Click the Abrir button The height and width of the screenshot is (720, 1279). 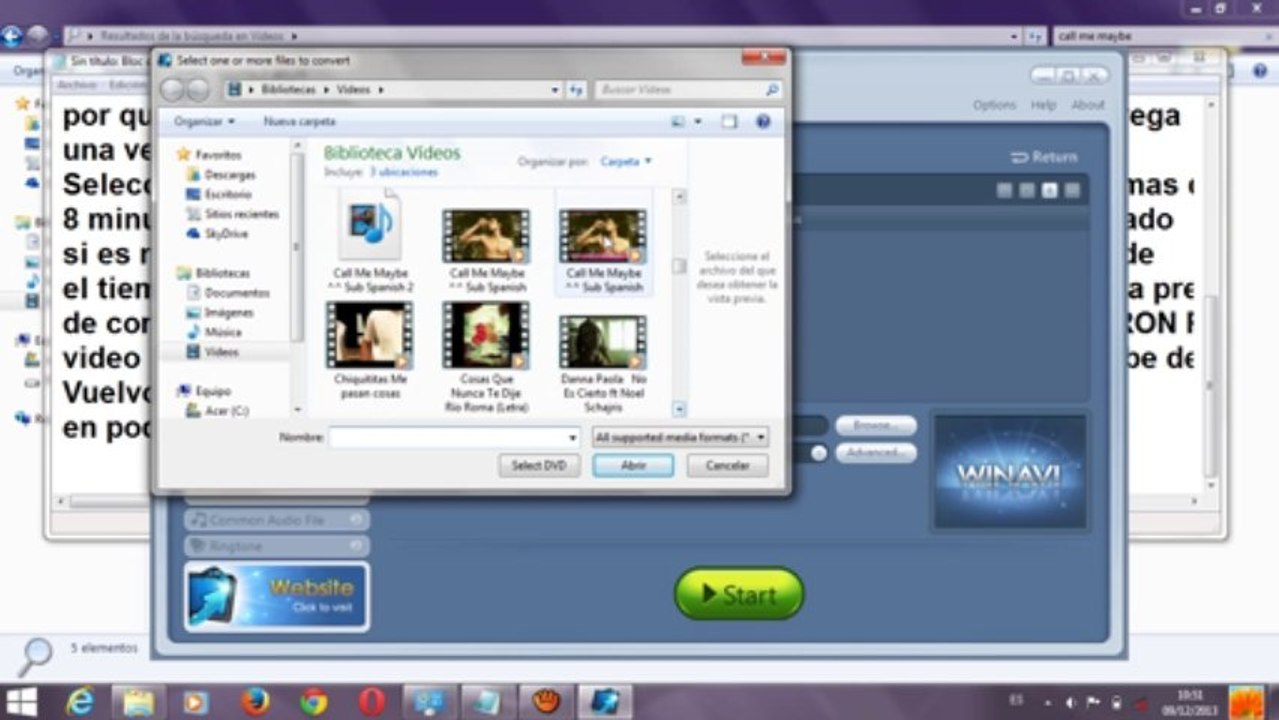[633, 466]
